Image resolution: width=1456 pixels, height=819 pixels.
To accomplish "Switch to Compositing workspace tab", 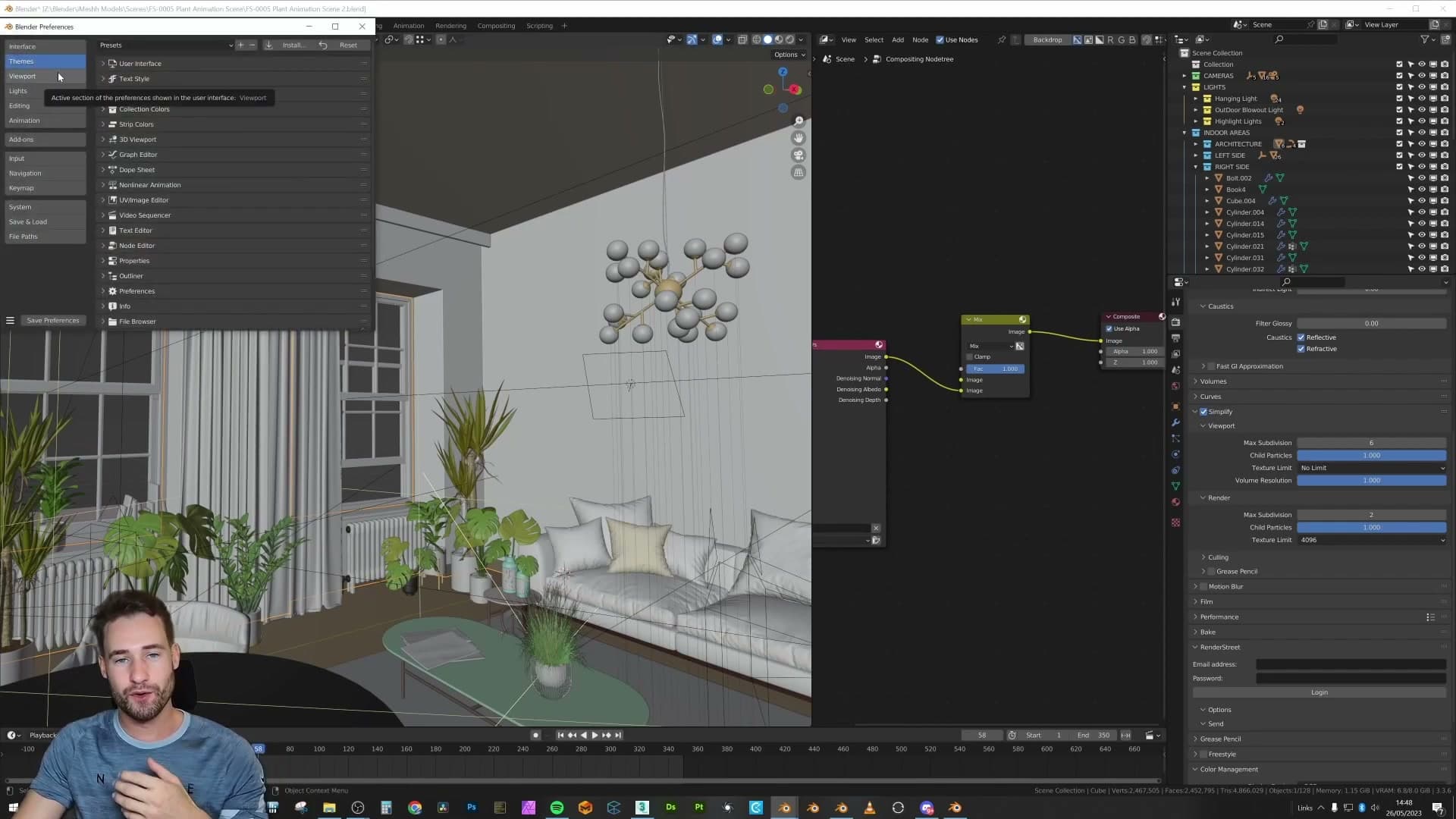I will click(x=496, y=26).
